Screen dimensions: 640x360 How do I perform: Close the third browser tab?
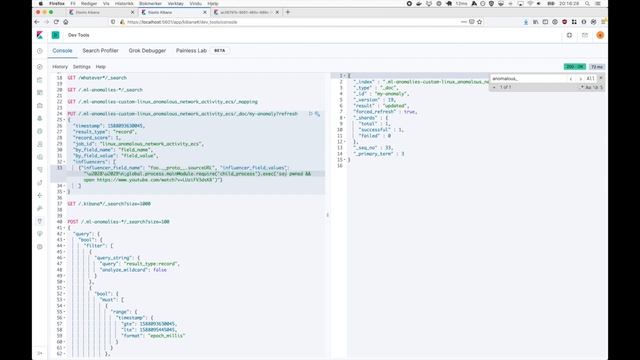tap(278, 12)
